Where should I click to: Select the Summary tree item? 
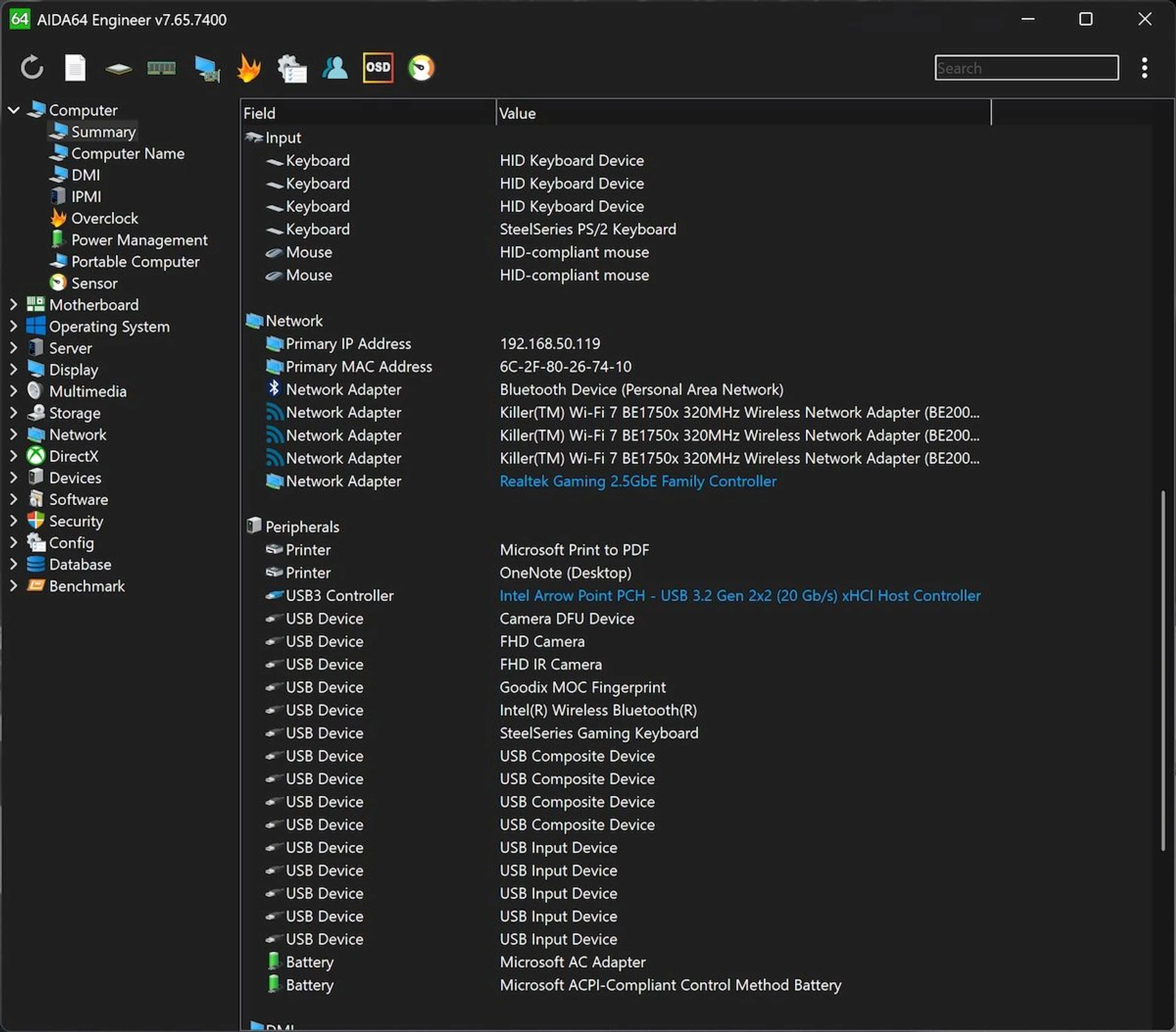(x=103, y=132)
